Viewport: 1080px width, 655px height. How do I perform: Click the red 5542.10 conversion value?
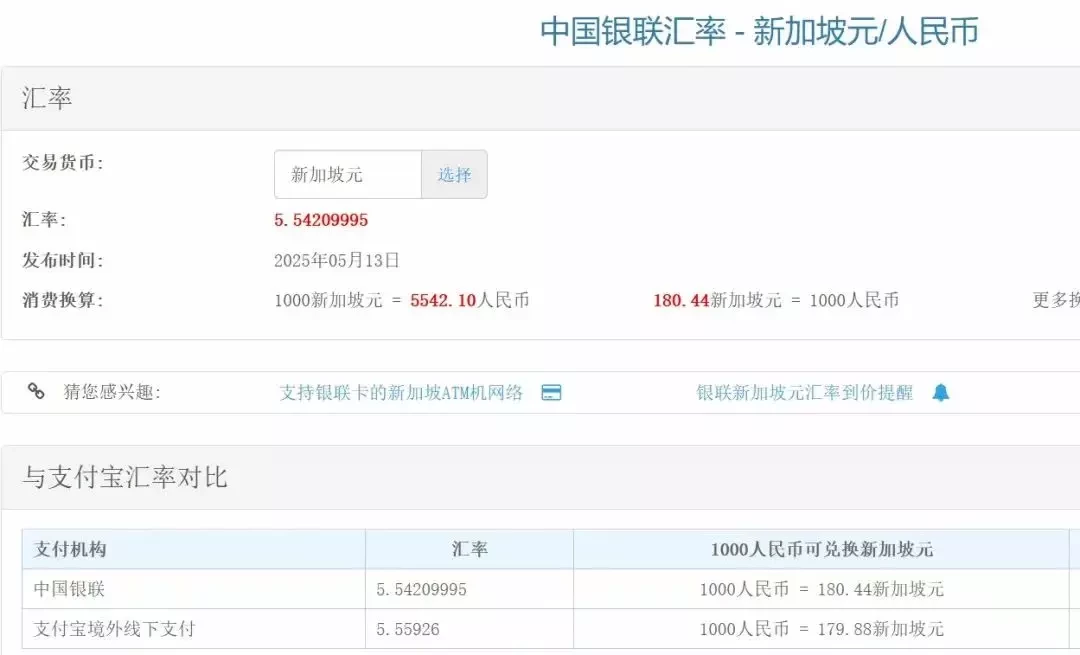click(x=443, y=300)
